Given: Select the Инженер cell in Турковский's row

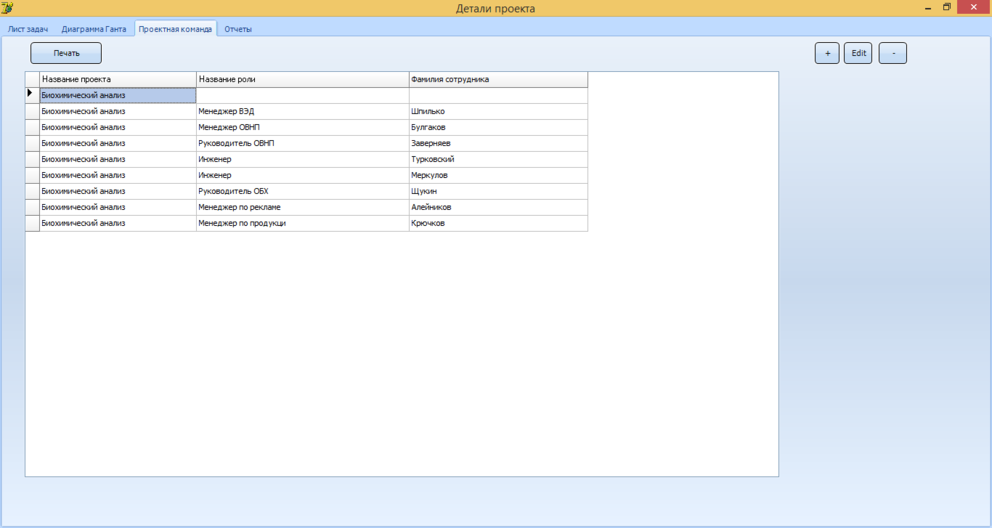Looking at the screenshot, I should coord(302,159).
